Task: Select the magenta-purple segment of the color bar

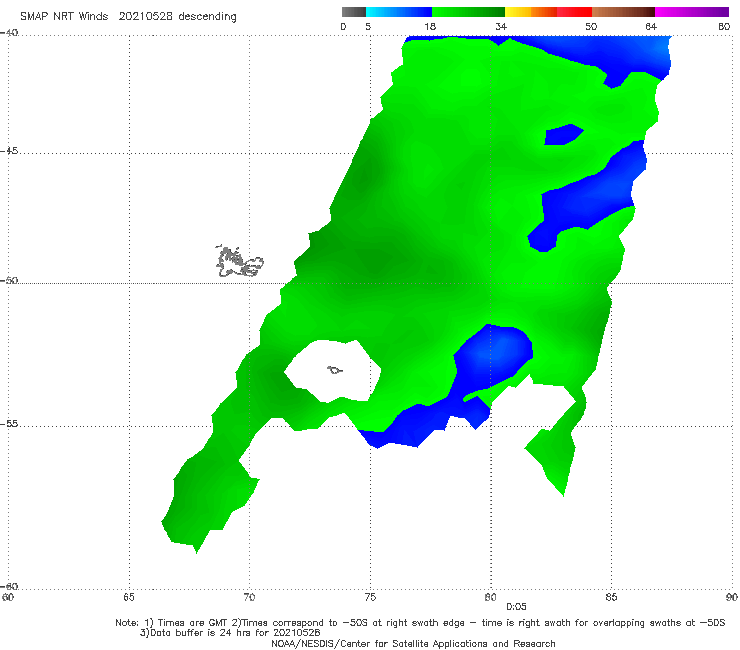Action: click(692, 12)
